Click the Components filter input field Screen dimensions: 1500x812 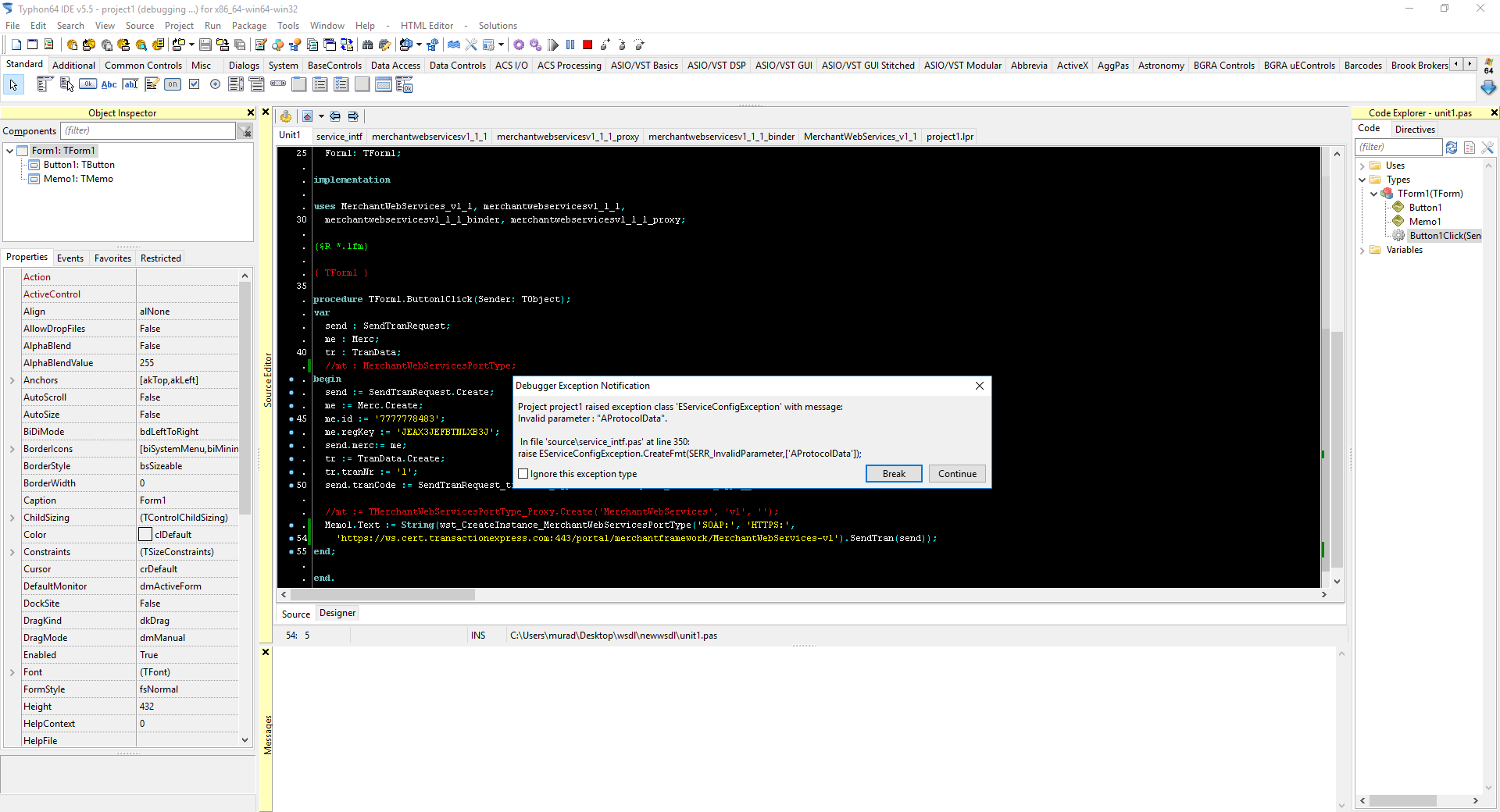point(148,131)
